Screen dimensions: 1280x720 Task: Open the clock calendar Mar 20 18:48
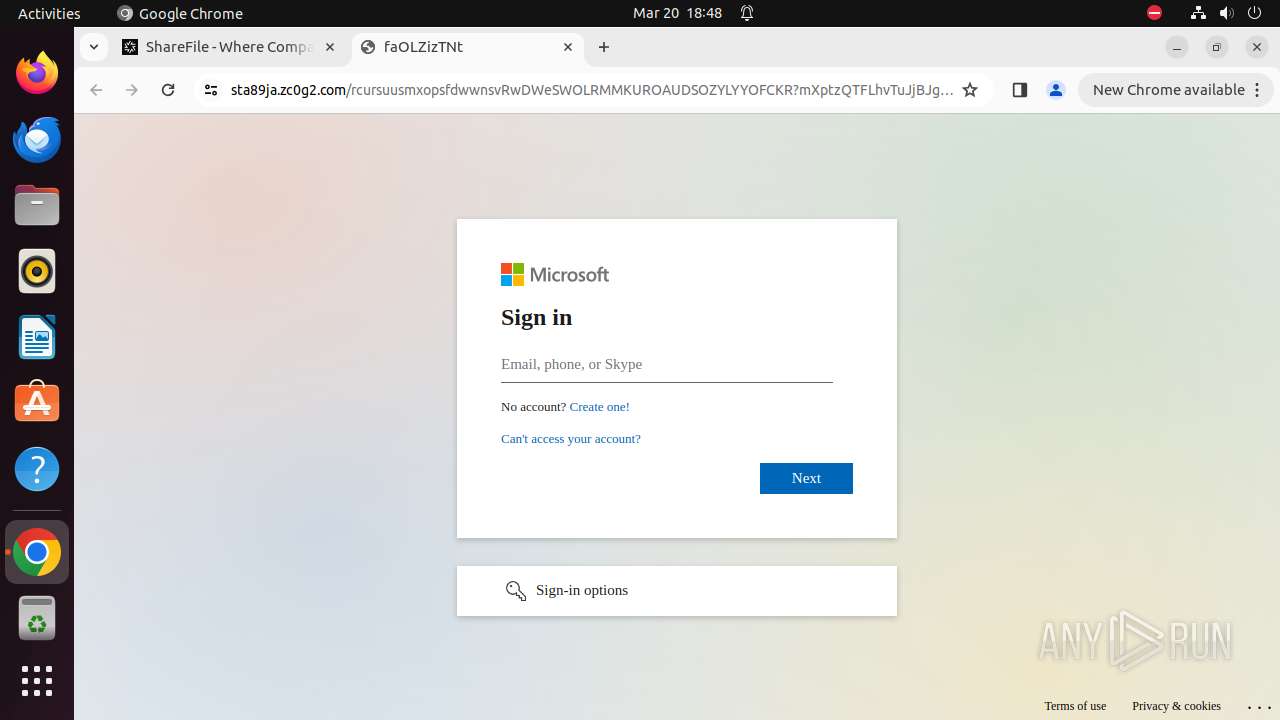[677, 13]
